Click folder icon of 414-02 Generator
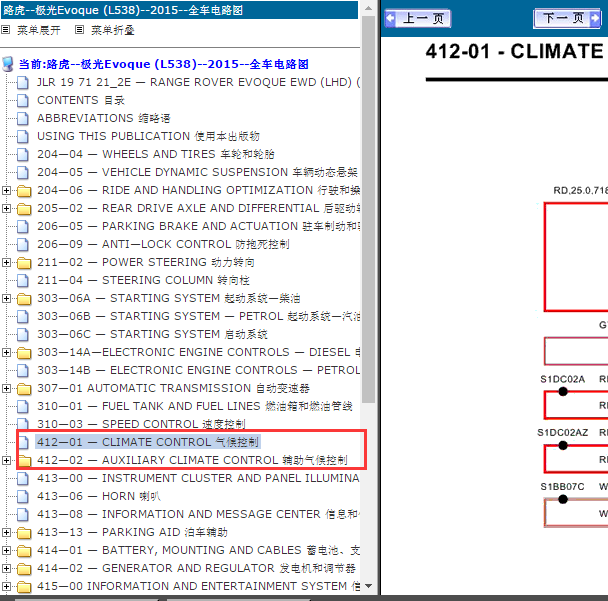608x601 pixels. point(24,569)
